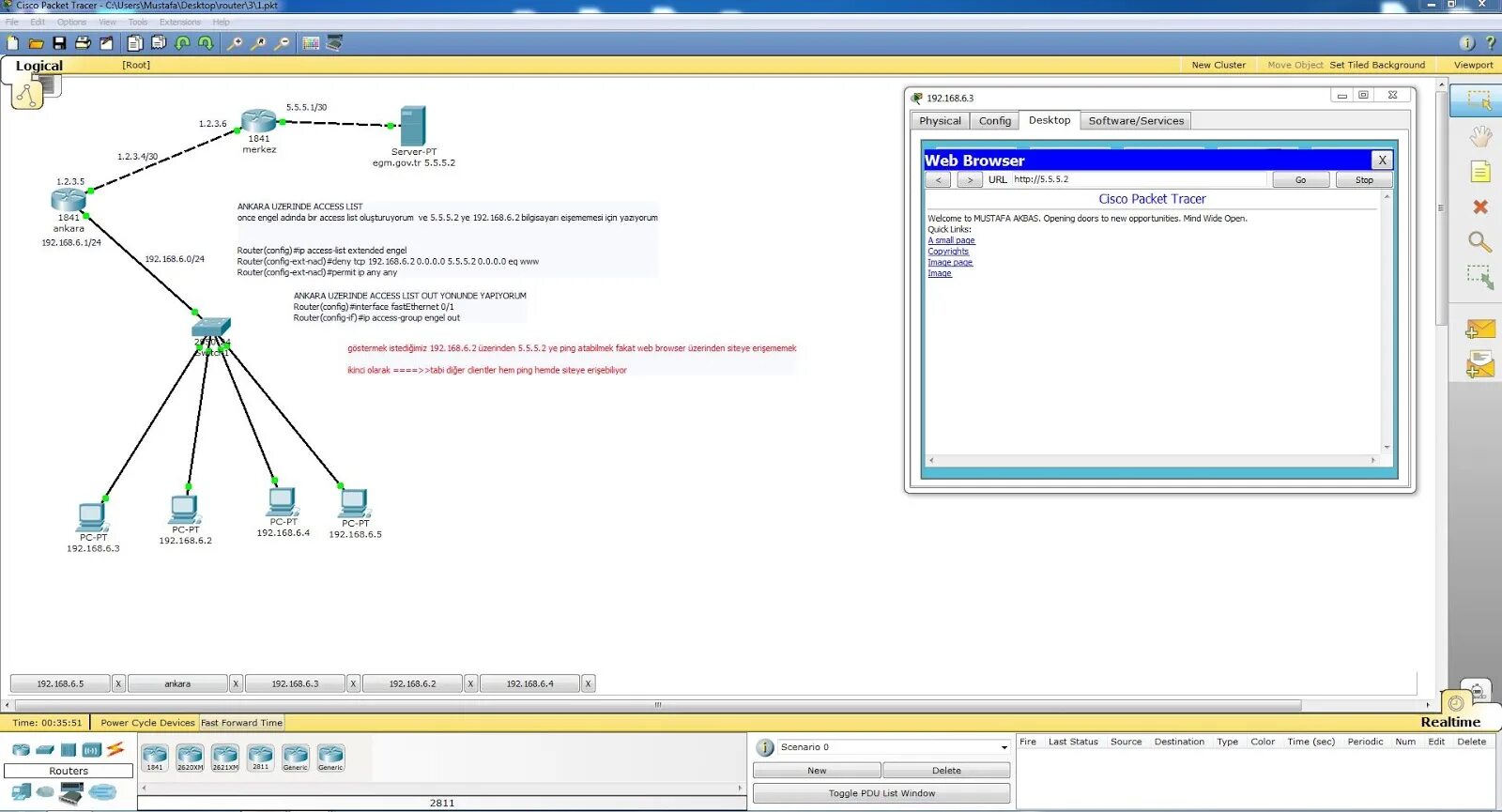Choose the Hubs device category icon

(68, 750)
